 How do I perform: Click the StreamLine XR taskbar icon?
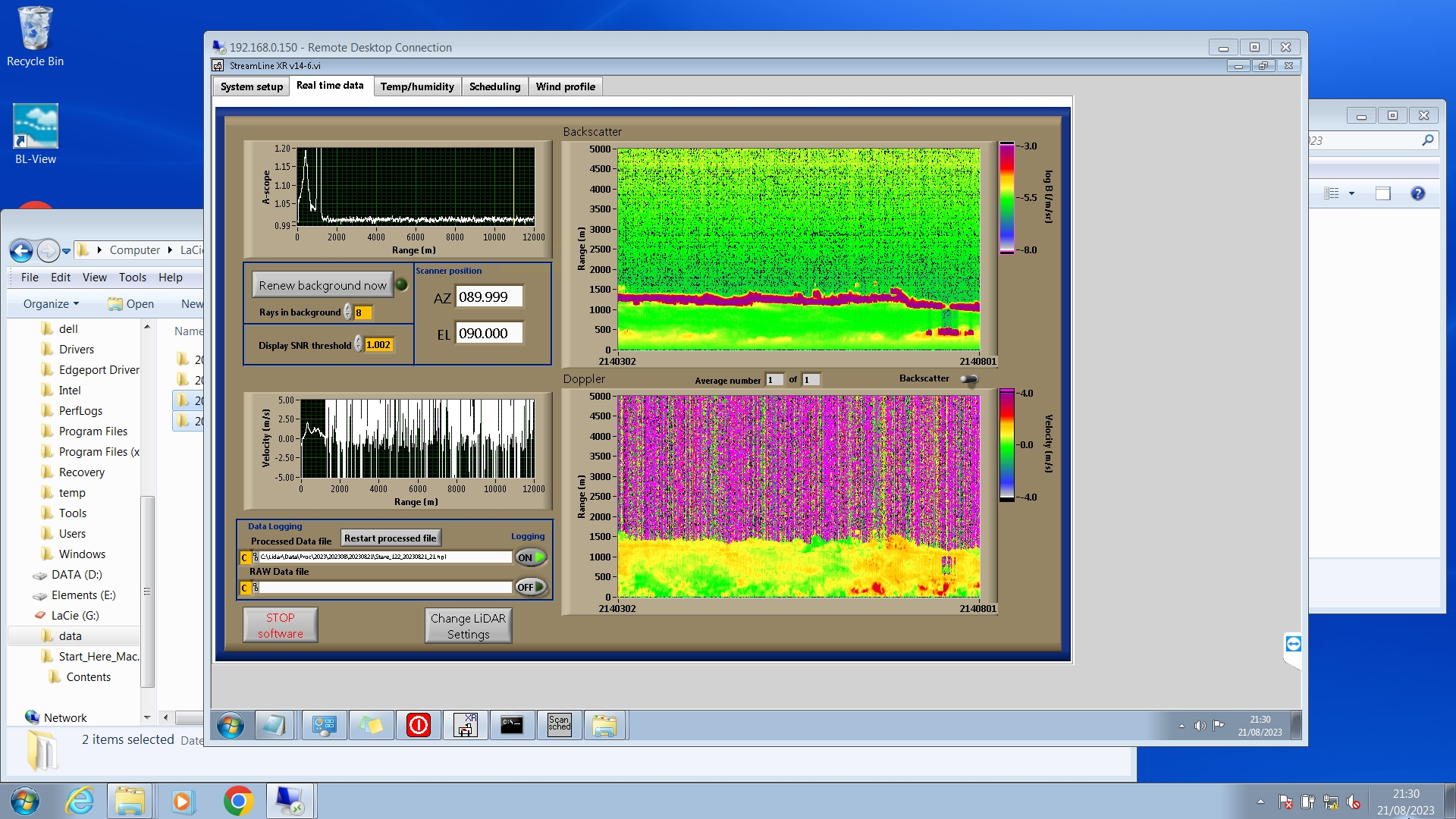pyautogui.click(x=465, y=726)
